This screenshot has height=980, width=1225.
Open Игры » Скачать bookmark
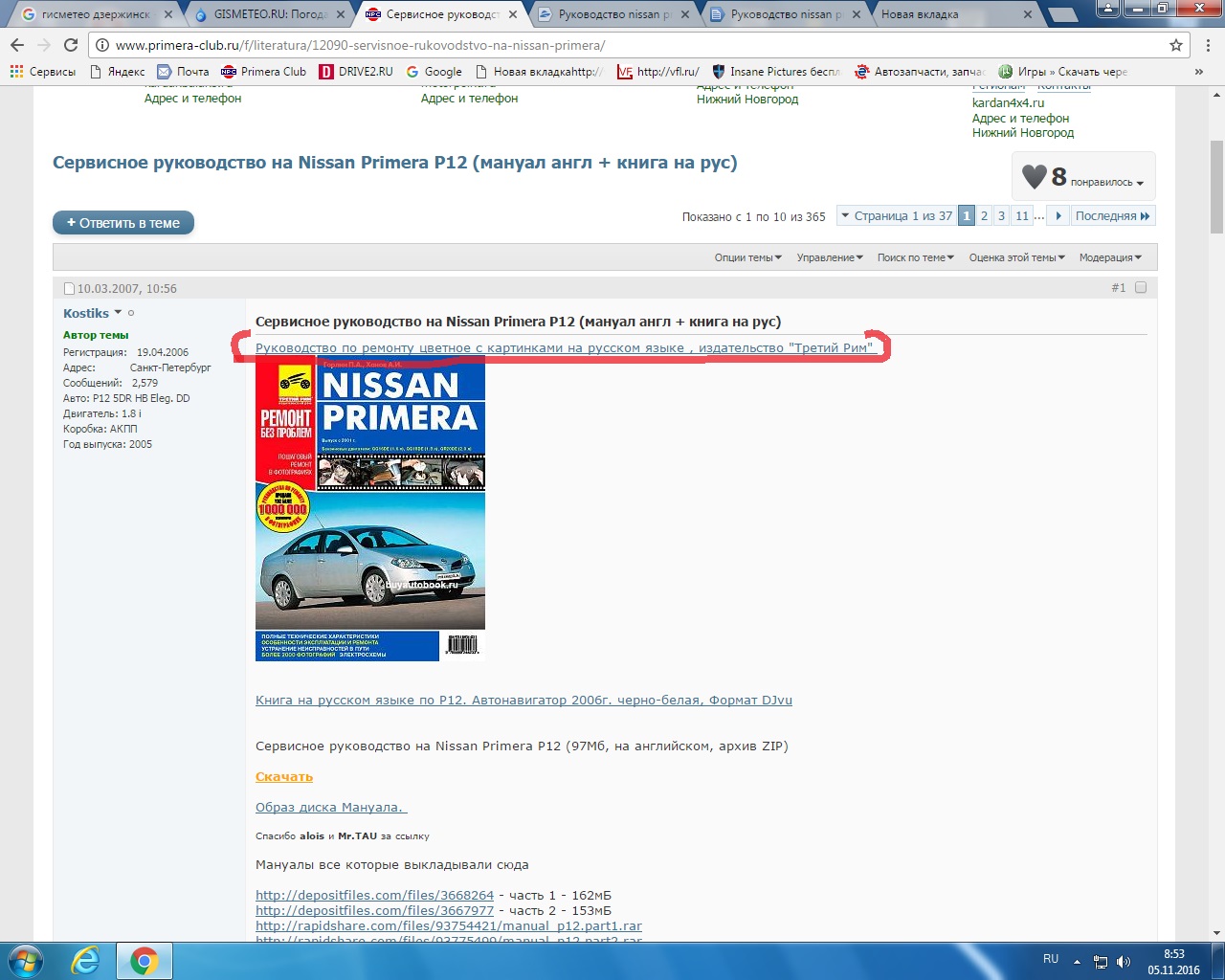(1062, 72)
